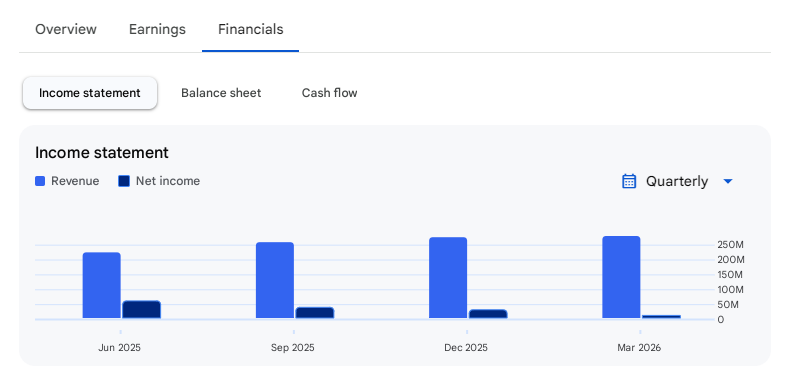
Task: Click the Revenue legend color swatch
Action: click(x=40, y=181)
